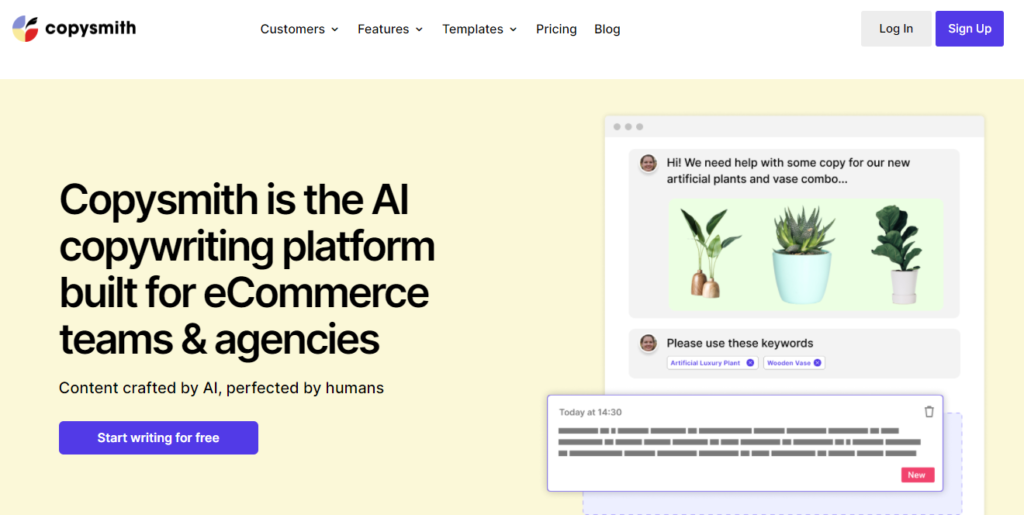Expand the Features dropdown menu
This screenshot has width=1024, height=515.
(390, 29)
